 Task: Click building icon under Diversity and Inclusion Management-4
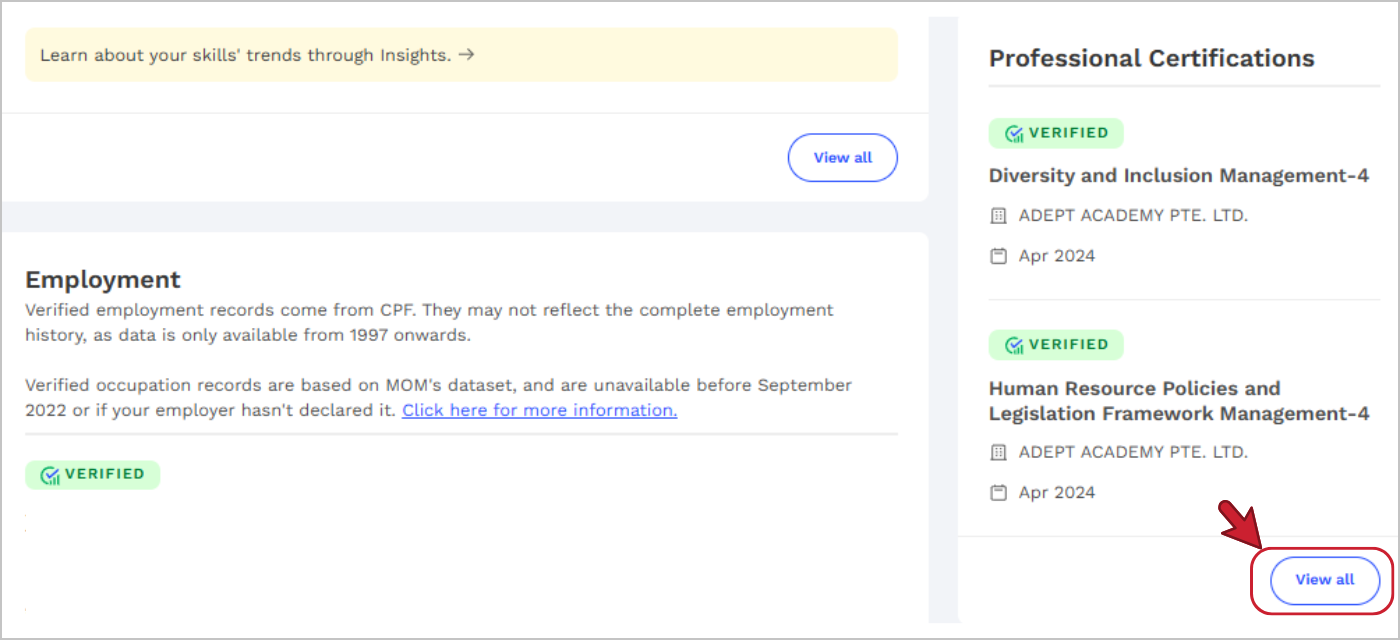(x=997, y=216)
